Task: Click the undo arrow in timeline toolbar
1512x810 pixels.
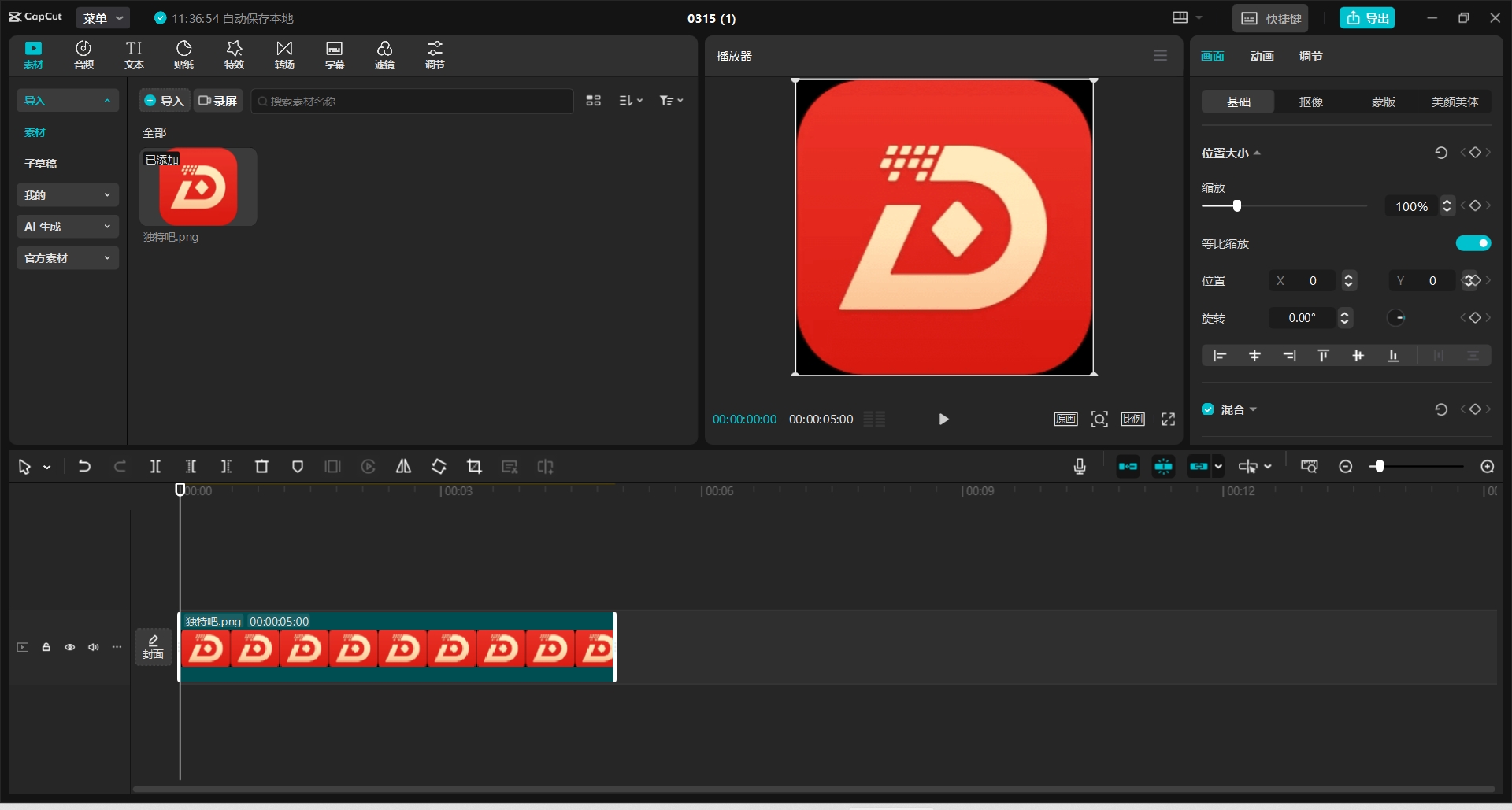Action: (84, 467)
